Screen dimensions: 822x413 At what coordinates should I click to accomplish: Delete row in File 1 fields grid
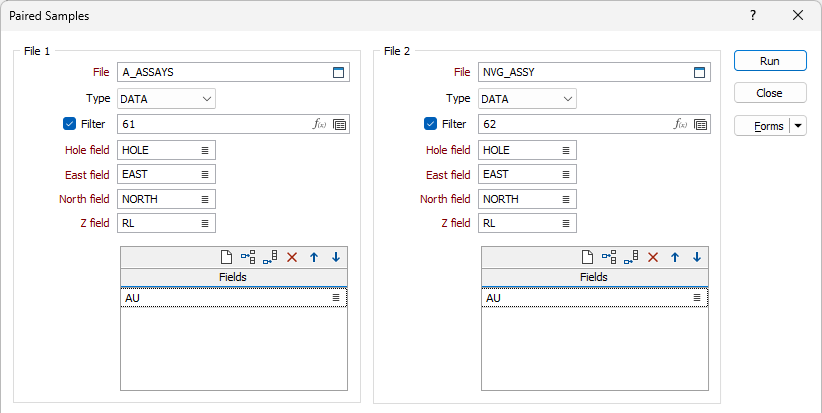(x=292, y=257)
